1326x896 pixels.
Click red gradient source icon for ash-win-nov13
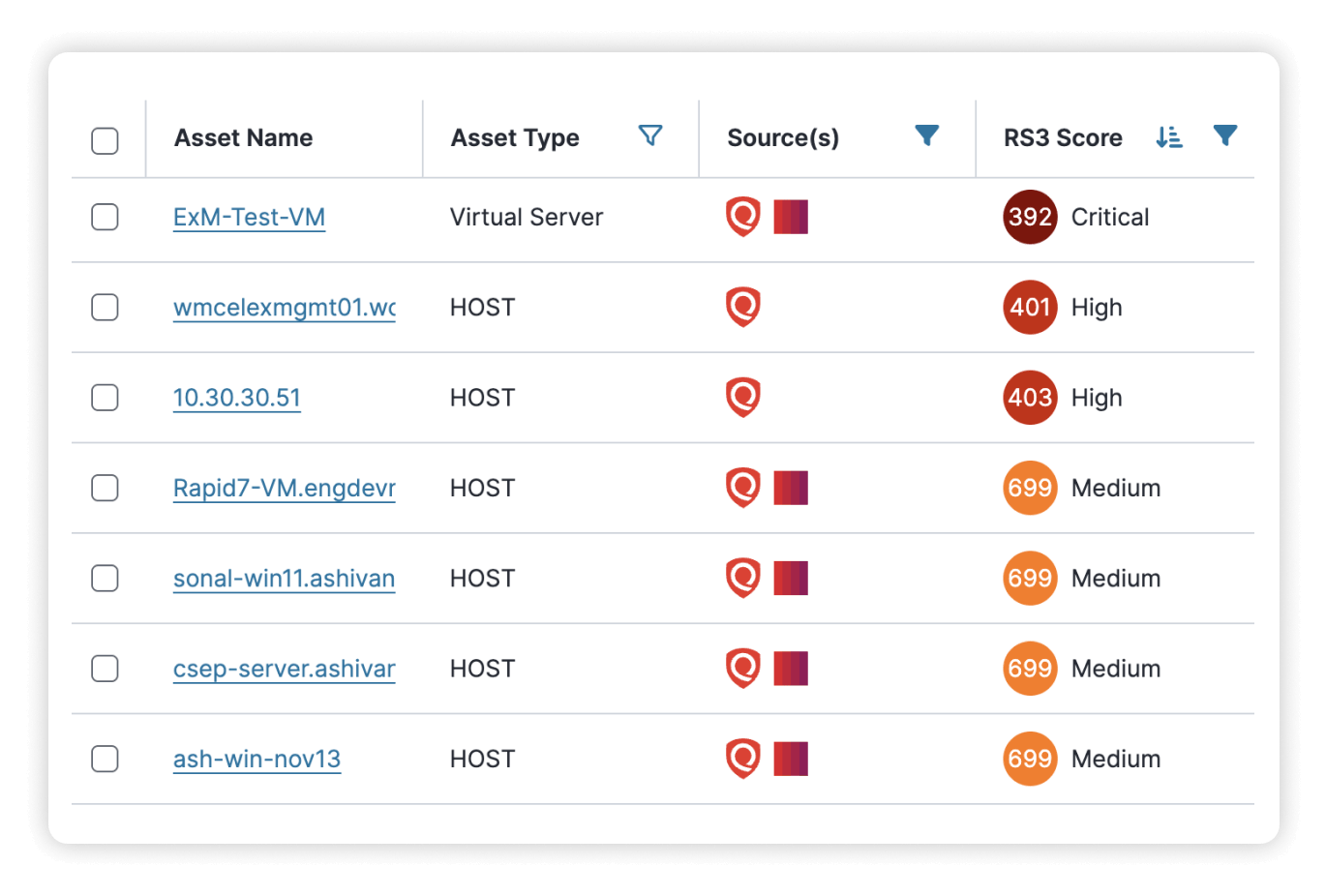791,759
